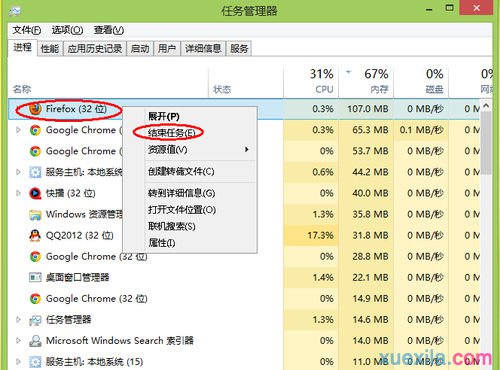This screenshot has height=370, width=500.
Task: Choose 结束任务(E) from context menu
Action: coord(171,133)
